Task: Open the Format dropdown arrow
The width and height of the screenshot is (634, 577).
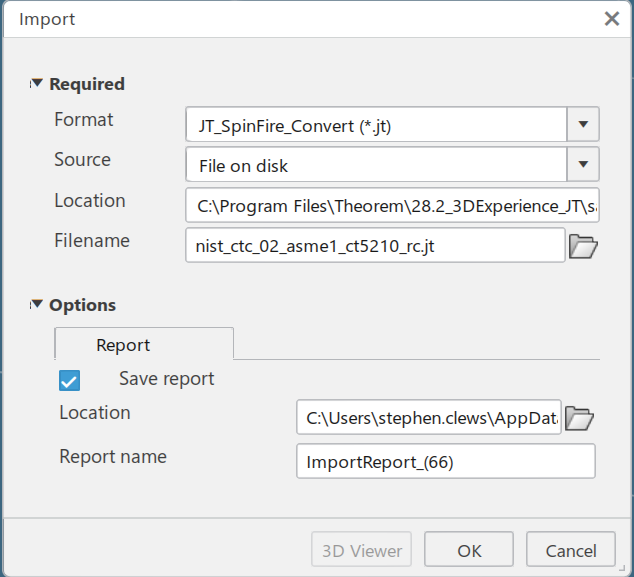Action: click(x=583, y=124)
